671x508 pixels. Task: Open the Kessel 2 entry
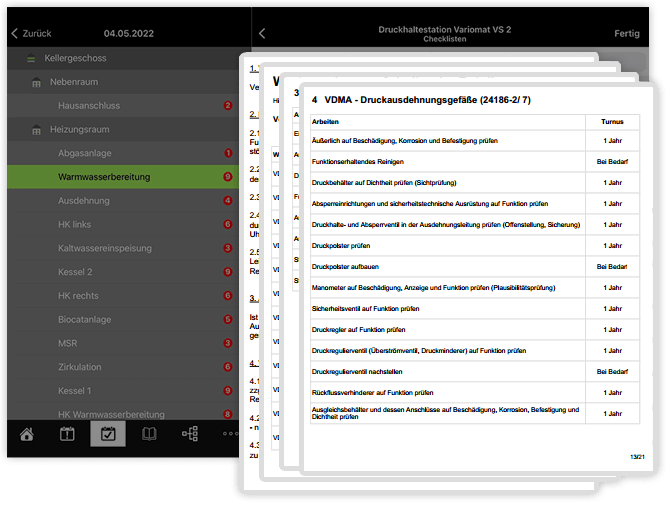(x=123, y=272)
